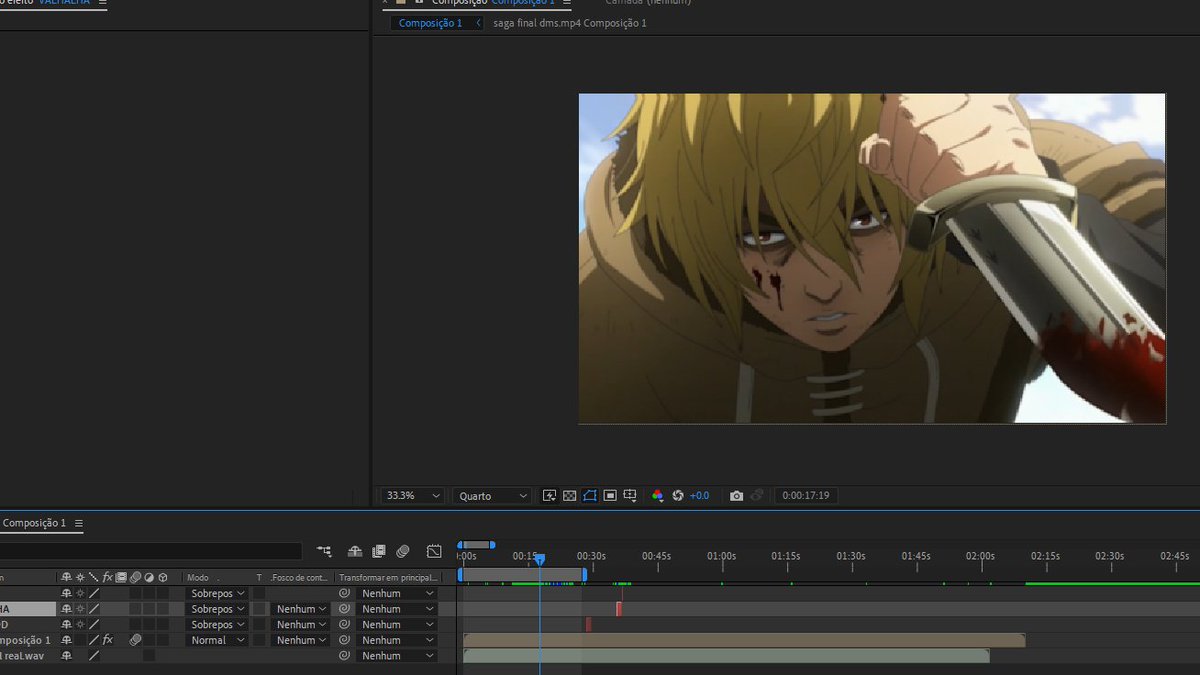
Task: Click the fx switch on Composição 1 layer
Action: (x=108, y=640)
